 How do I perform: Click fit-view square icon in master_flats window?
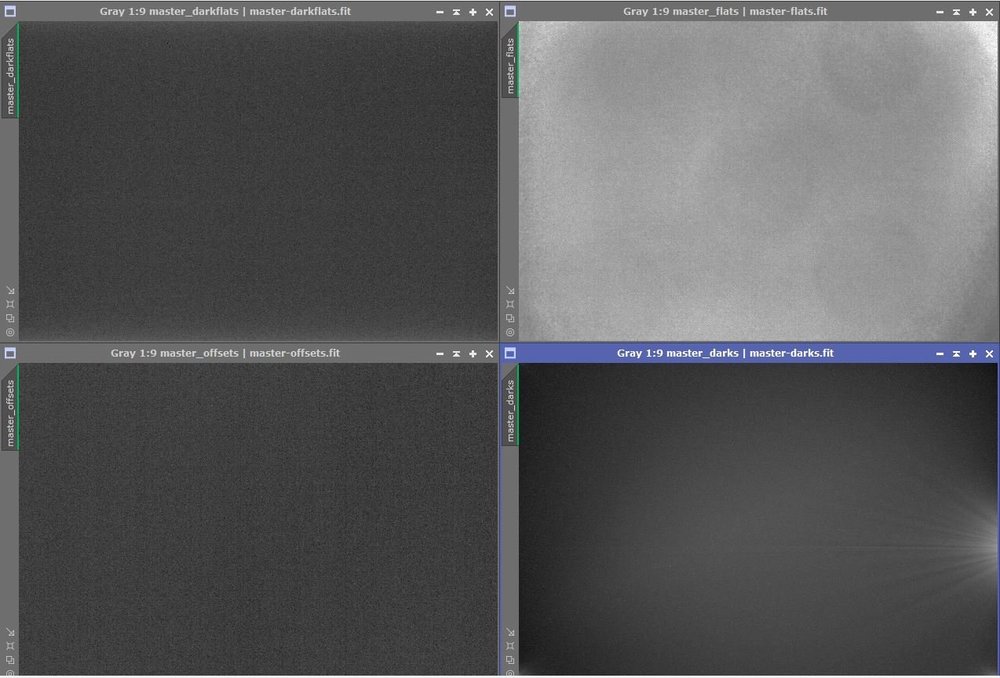(510, 304)
